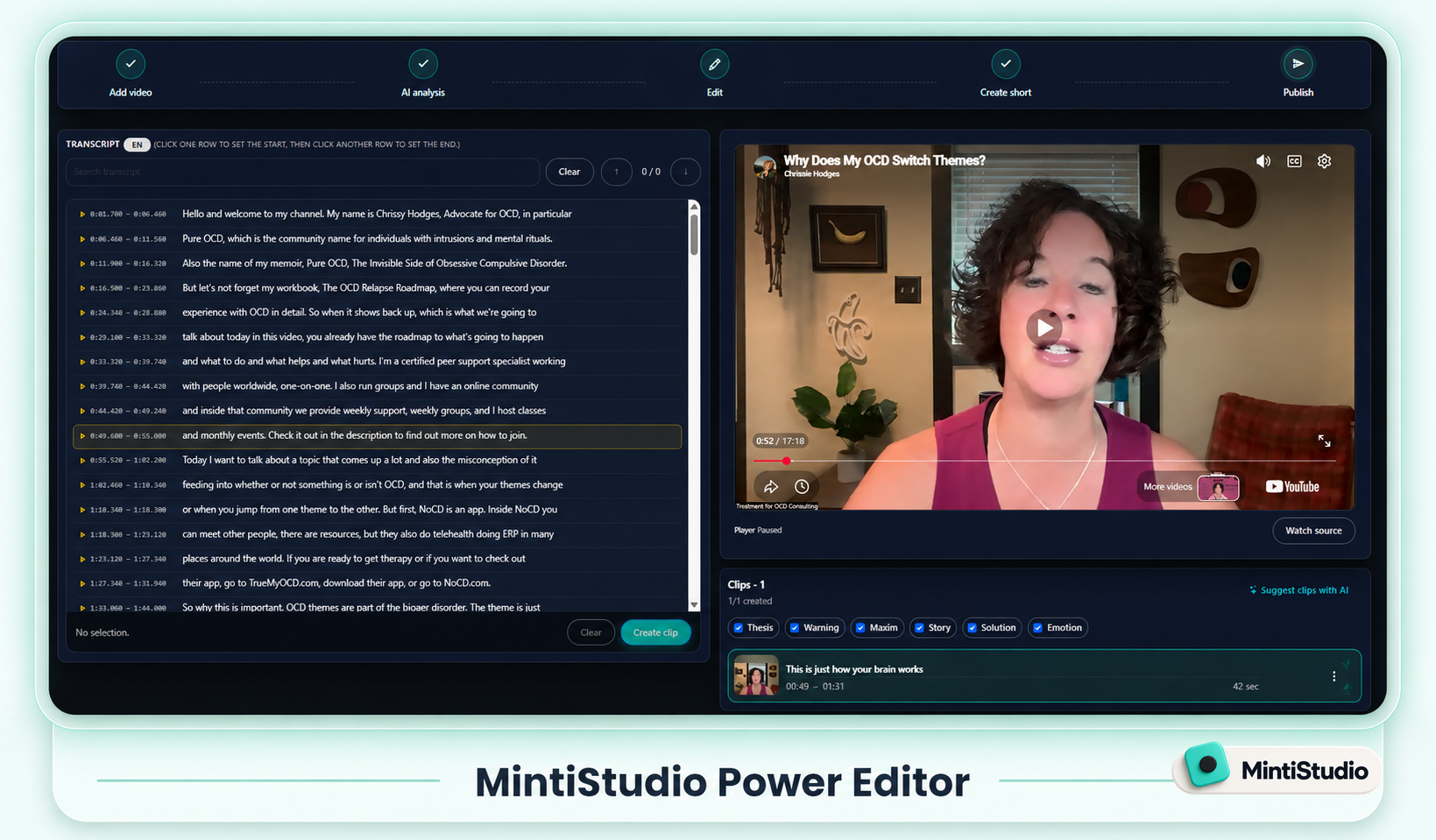Click video title 'Why Does My OCD Switch Themes?'
Image resolution: width=1436 pixels, height=840 pixels.
click(884, 160)
